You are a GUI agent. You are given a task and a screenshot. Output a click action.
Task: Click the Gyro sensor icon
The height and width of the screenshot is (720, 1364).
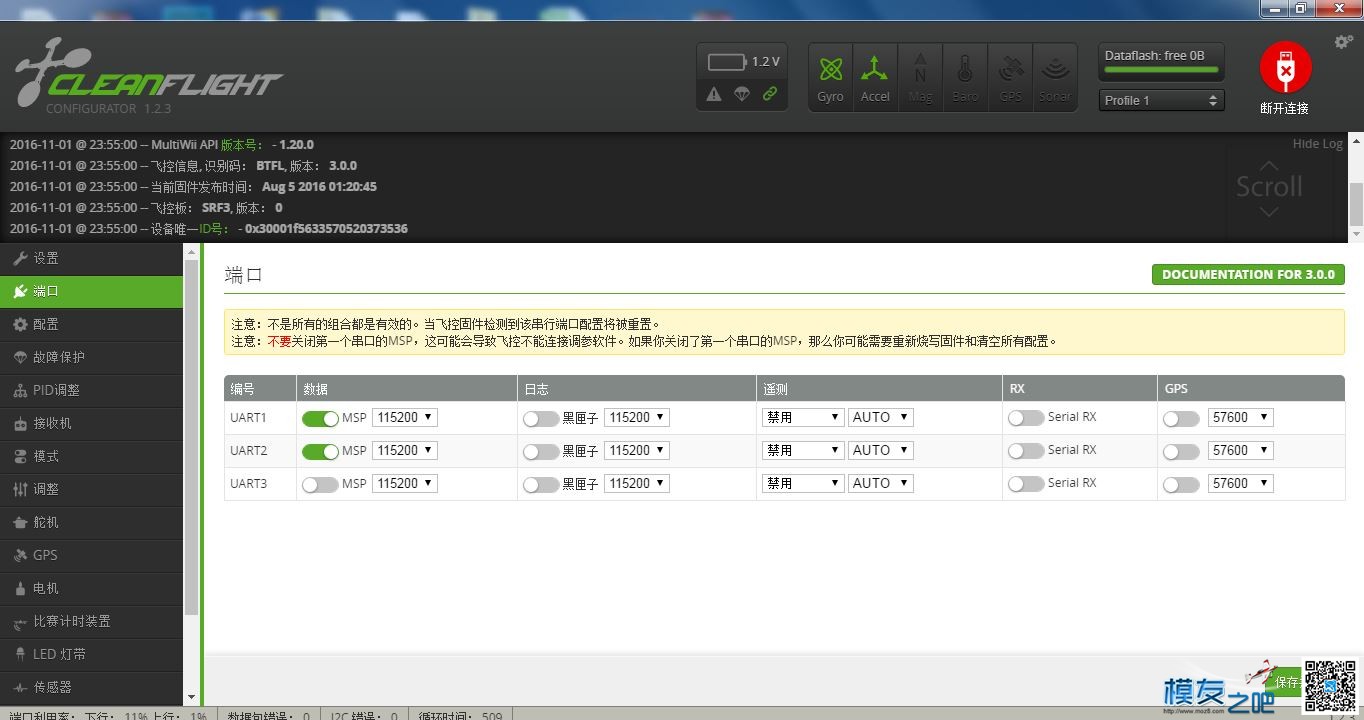coord(830,76)
